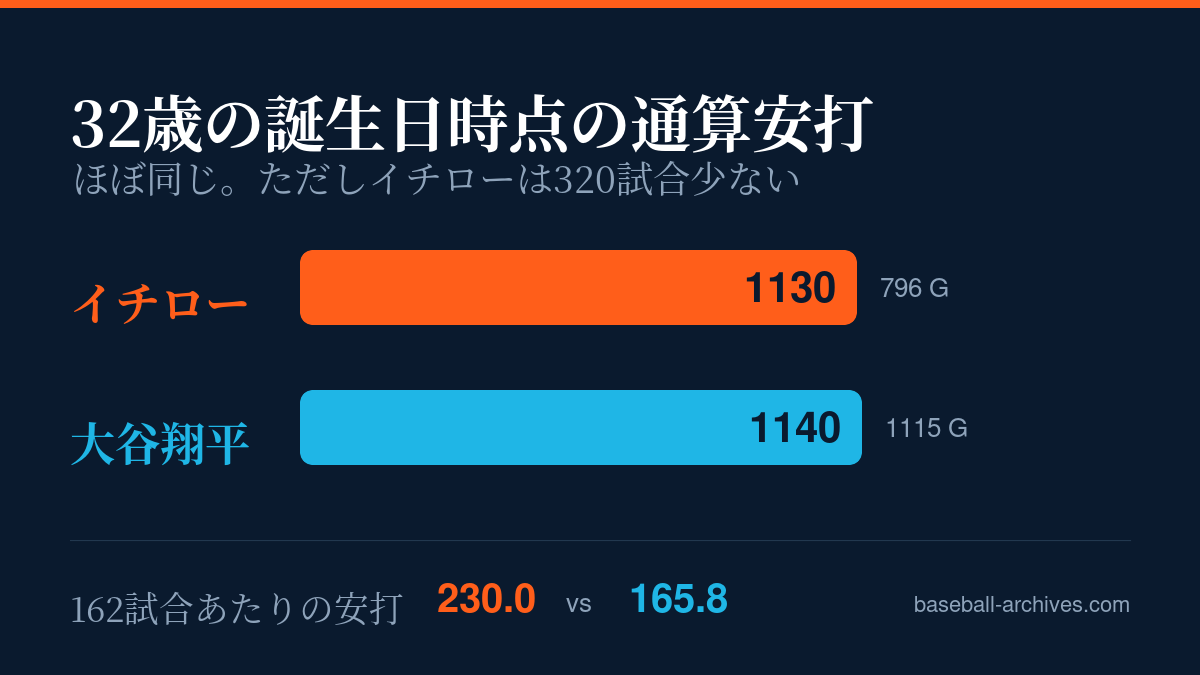
Task: Click the horizontal divider line
Action: point(600,540)
